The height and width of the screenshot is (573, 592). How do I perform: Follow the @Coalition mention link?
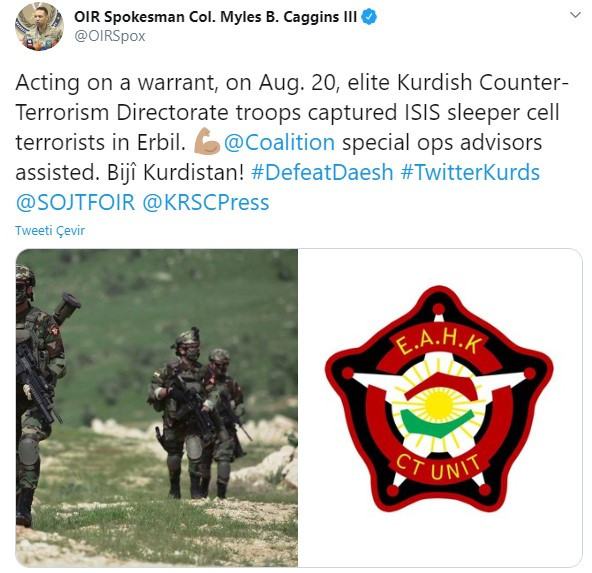pyautogui.click(x=279, y=143)
